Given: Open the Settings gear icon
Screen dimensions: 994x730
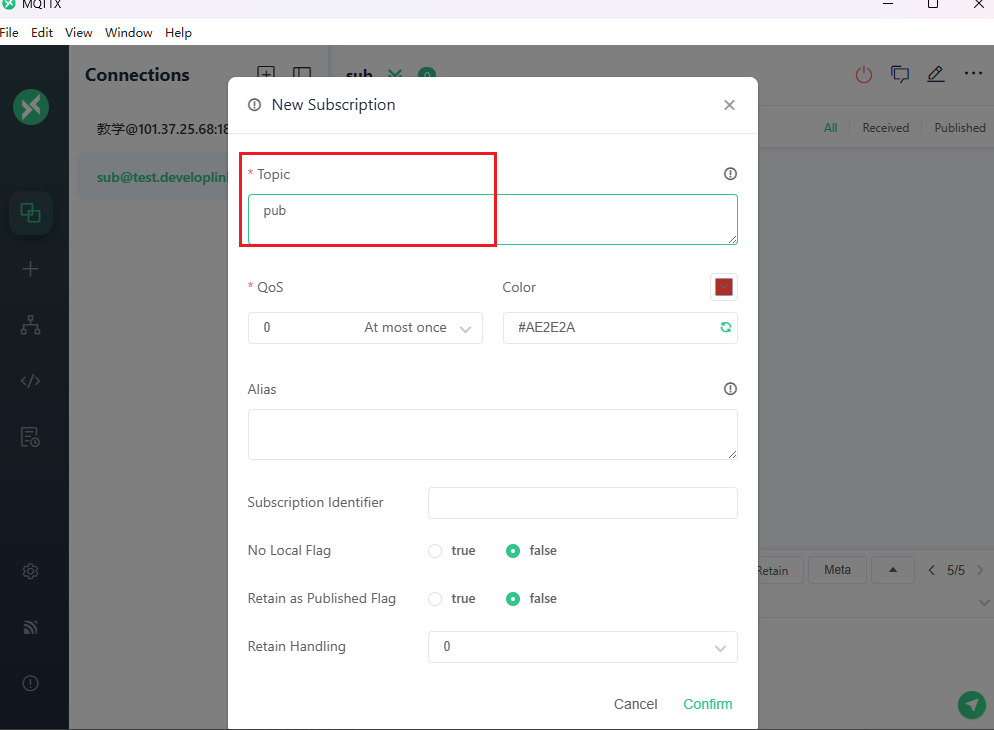Looking at the screenshot, I should point(31,572).
